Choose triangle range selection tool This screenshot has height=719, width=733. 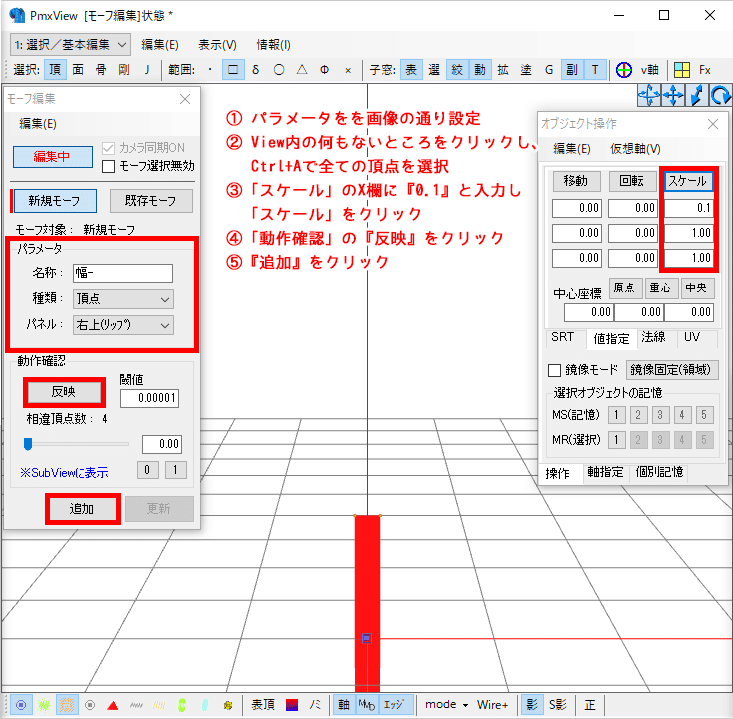pos(302,70)
